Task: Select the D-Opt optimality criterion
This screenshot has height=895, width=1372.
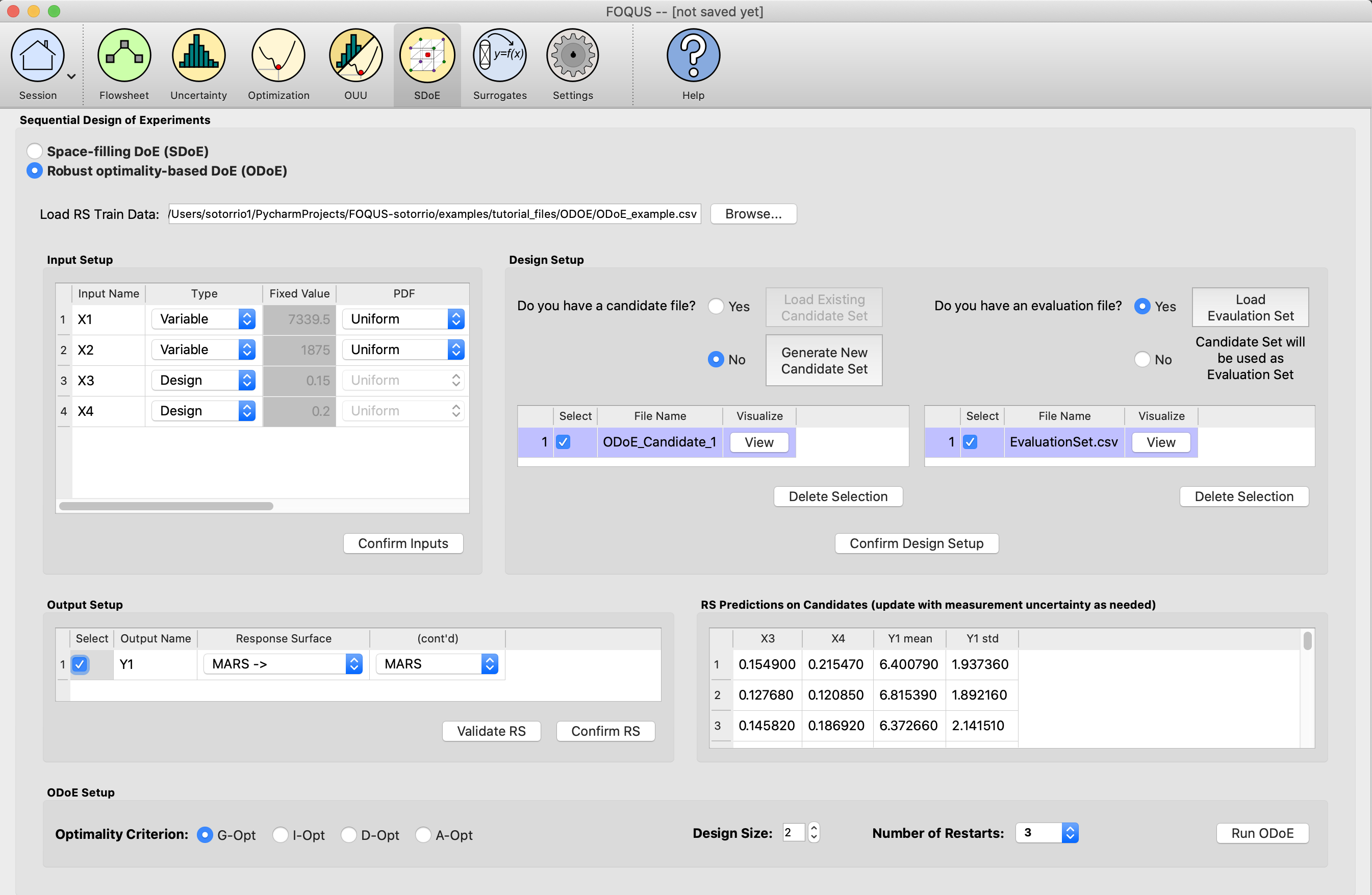Action: [349, 834]
